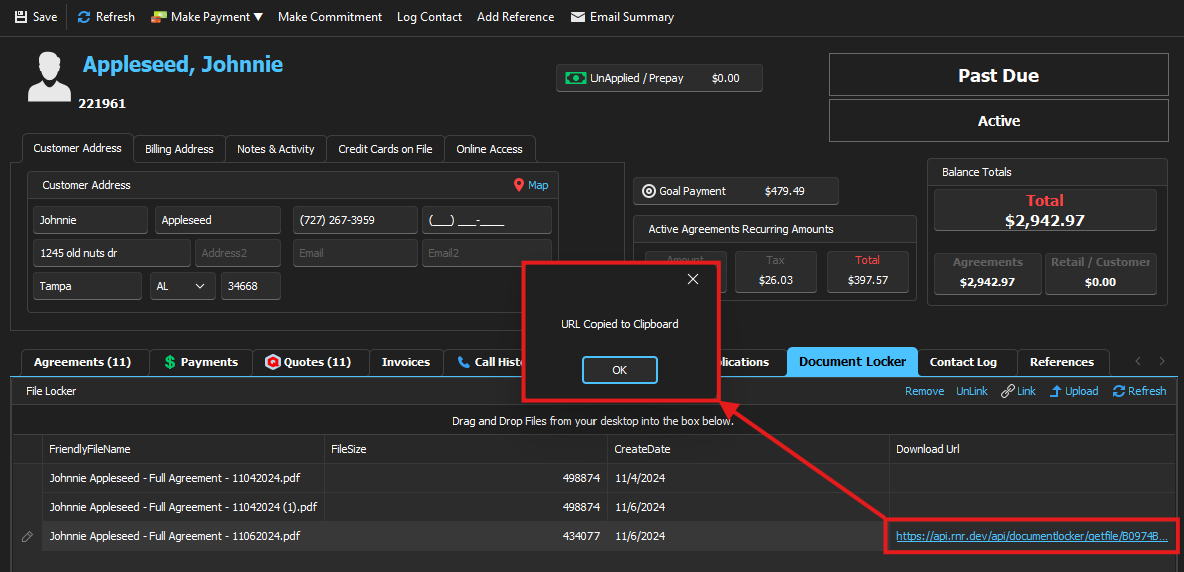Click the File Locker Refresh icon
This screenshot has height=572, width=1184.
(x=1119, y=391)
